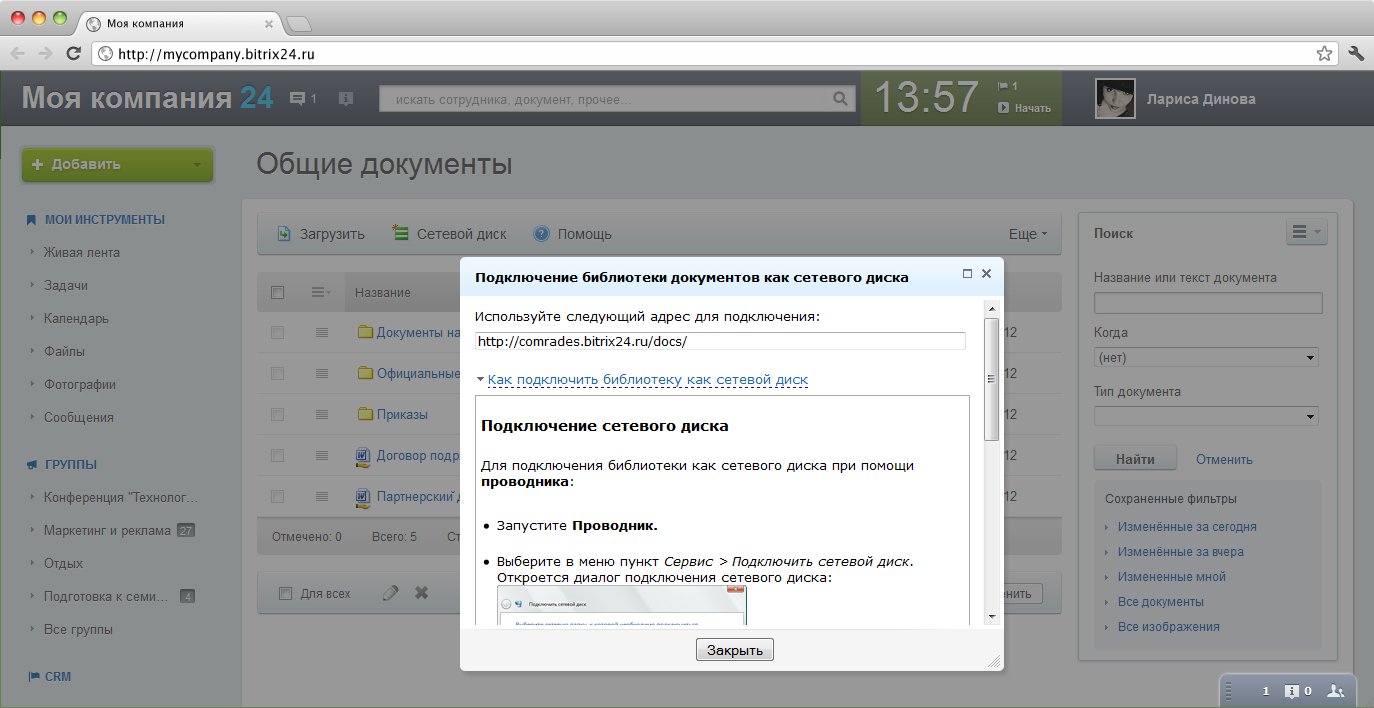The image size is (1374, 708).
Task: Open the Тип документа dropdown
Action: [x=1206, y=416]
